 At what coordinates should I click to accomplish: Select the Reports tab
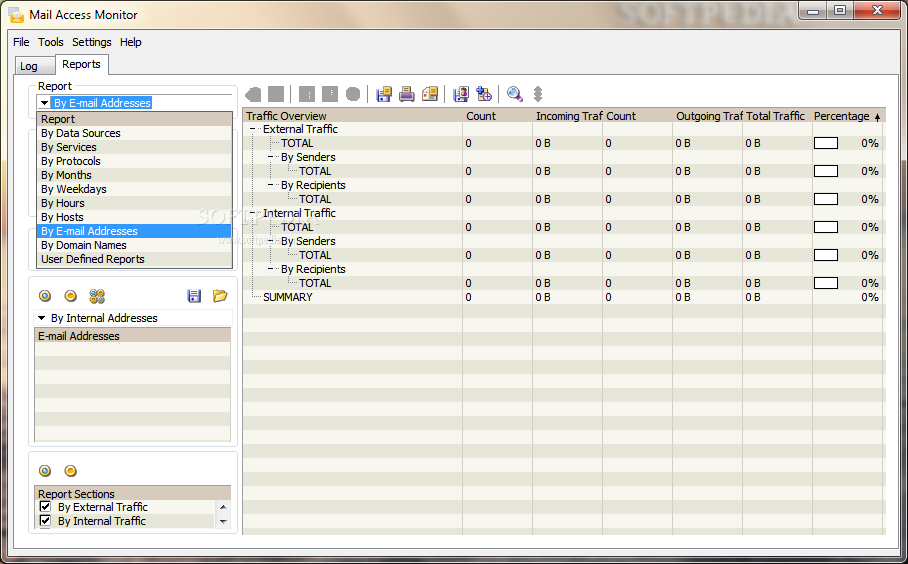[81, 64]
